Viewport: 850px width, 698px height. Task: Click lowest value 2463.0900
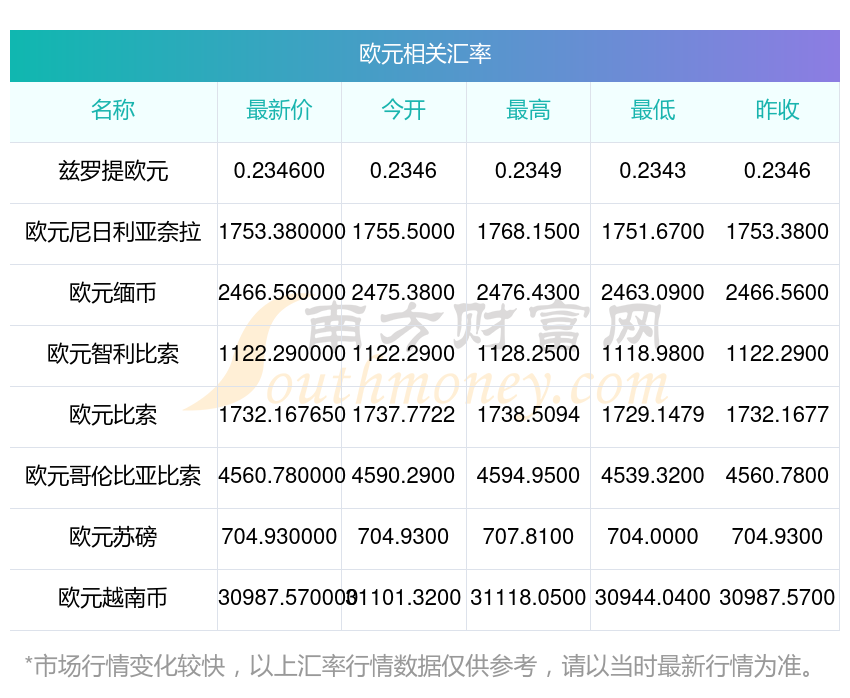tap(653, 293)
